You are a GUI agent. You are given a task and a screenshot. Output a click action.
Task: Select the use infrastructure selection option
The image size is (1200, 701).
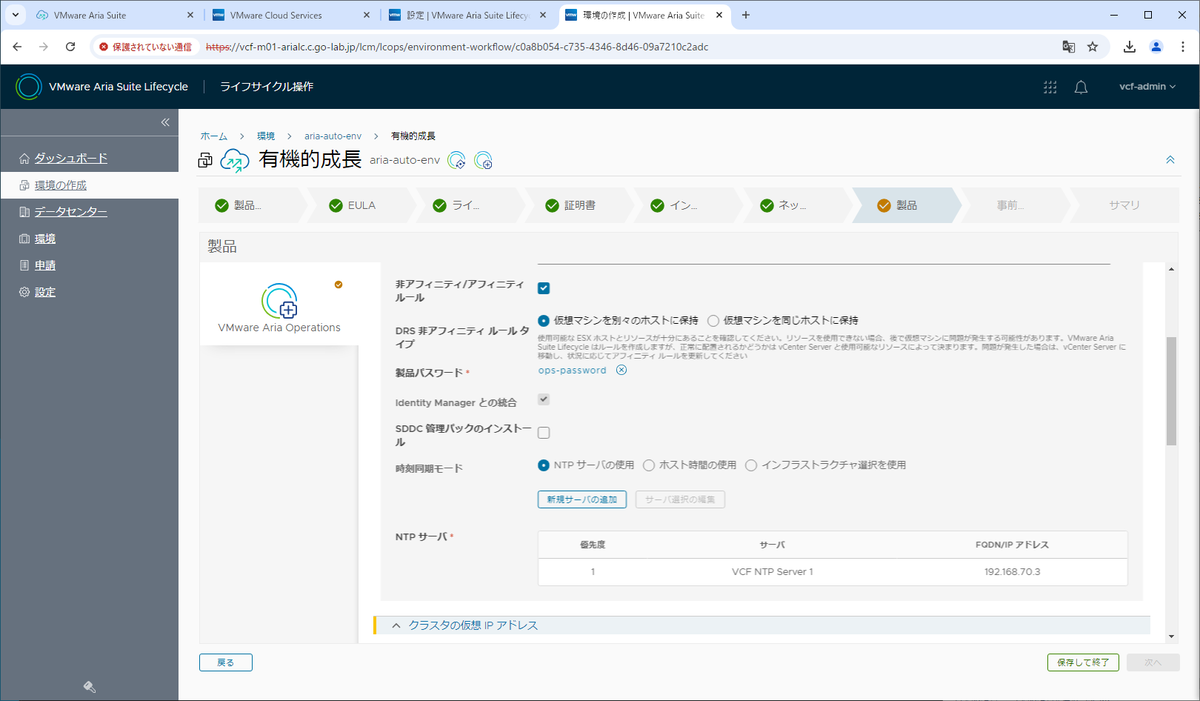pyautogui.click(x=751, y=465)
